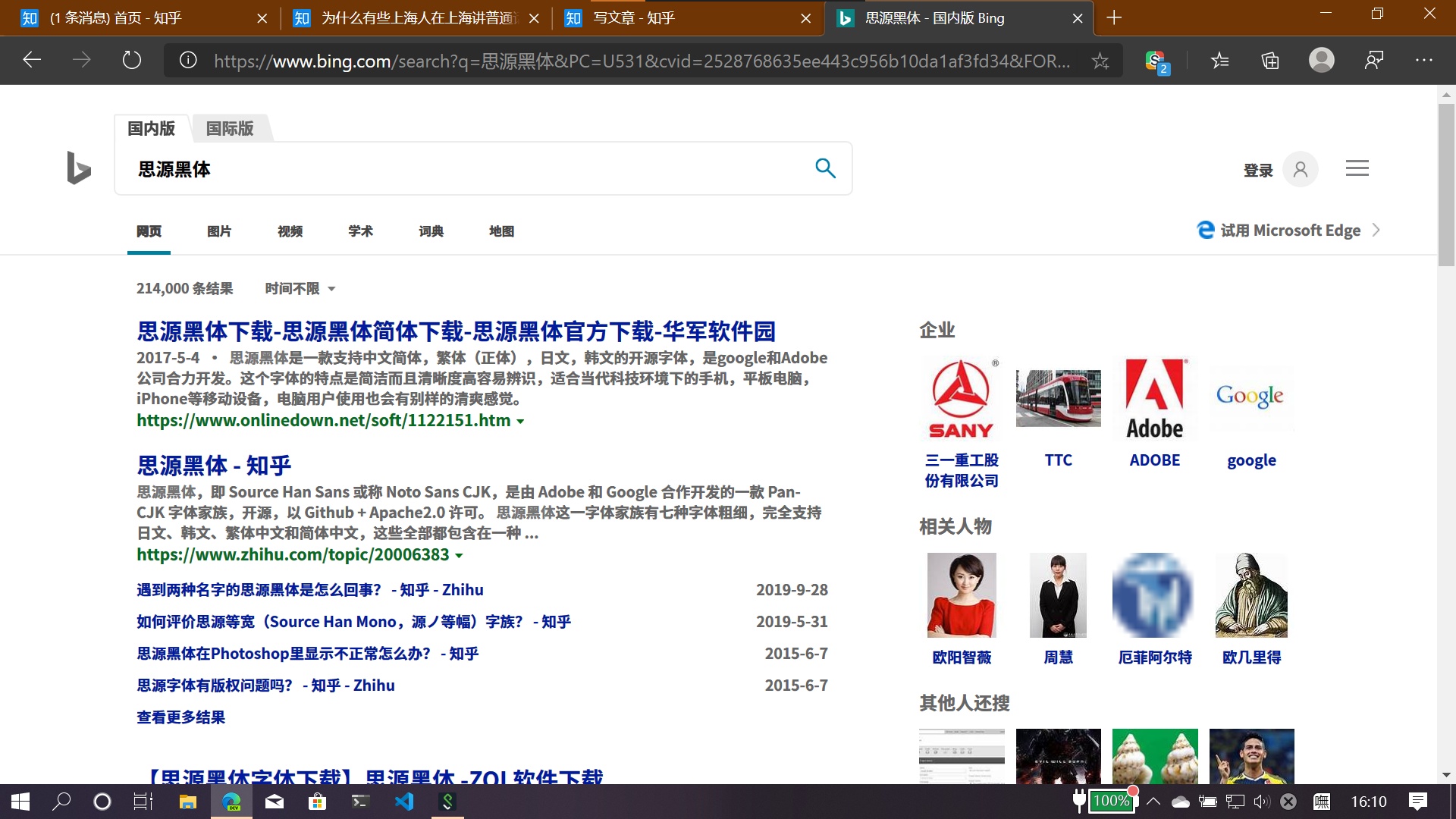Screen dimensions: 1456x819
Task: Click the TTC streetcar thumbnail
Action: pyautogui.click(x=1058, y=398)
